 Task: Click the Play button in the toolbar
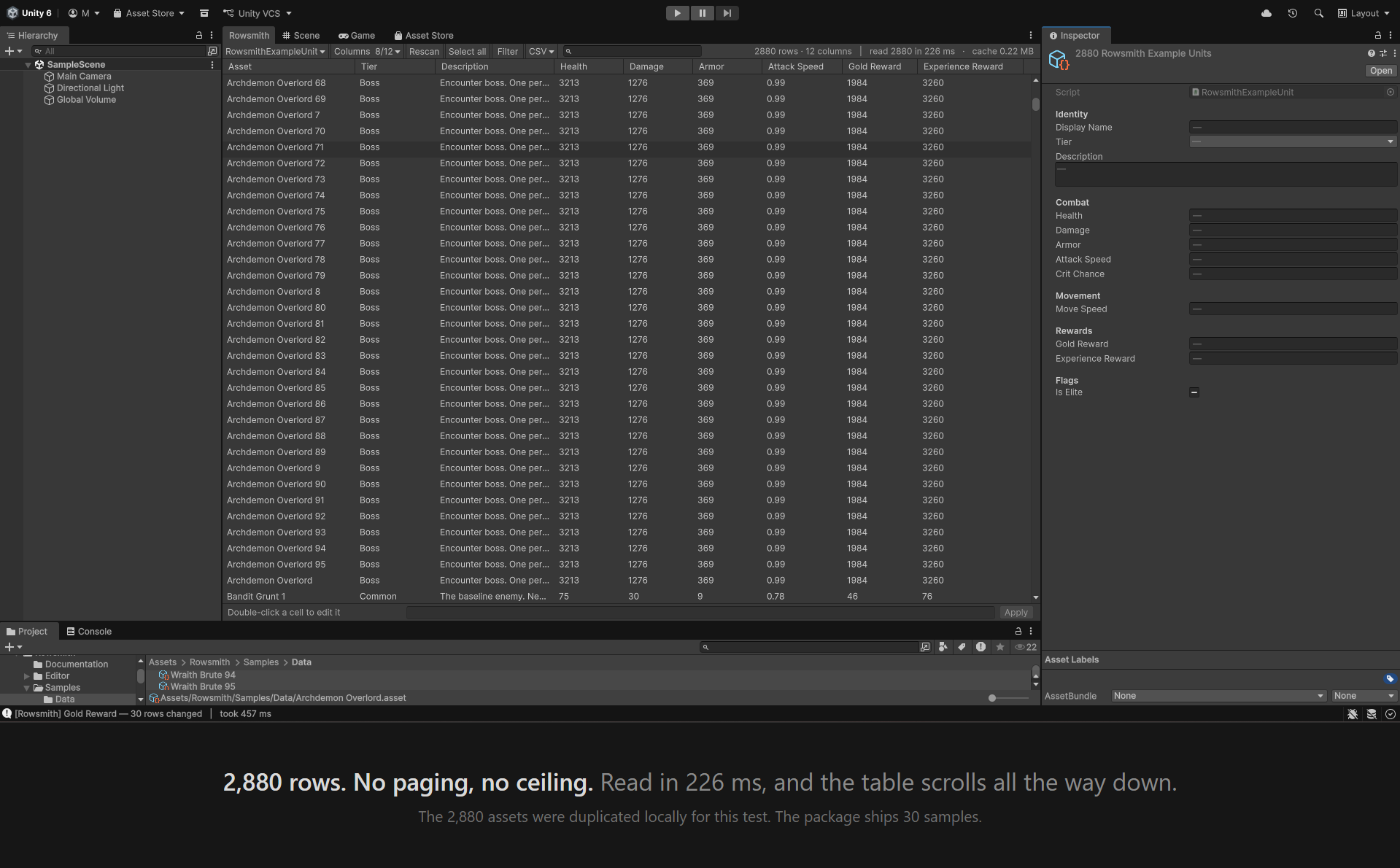click(677, 13)
